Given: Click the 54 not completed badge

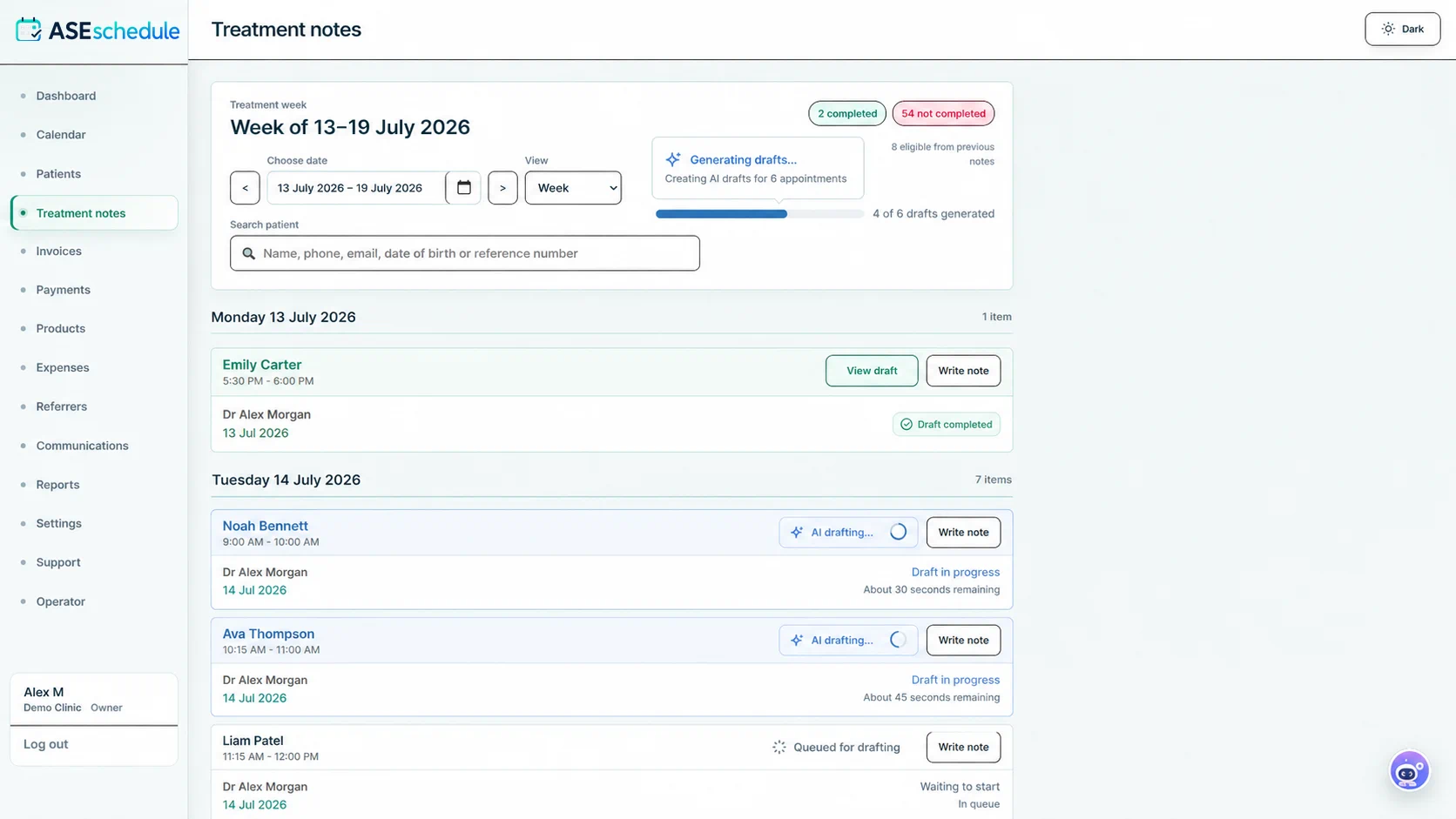Looking at the screenshot, I should pyautogui.click(x=943, y=113).
